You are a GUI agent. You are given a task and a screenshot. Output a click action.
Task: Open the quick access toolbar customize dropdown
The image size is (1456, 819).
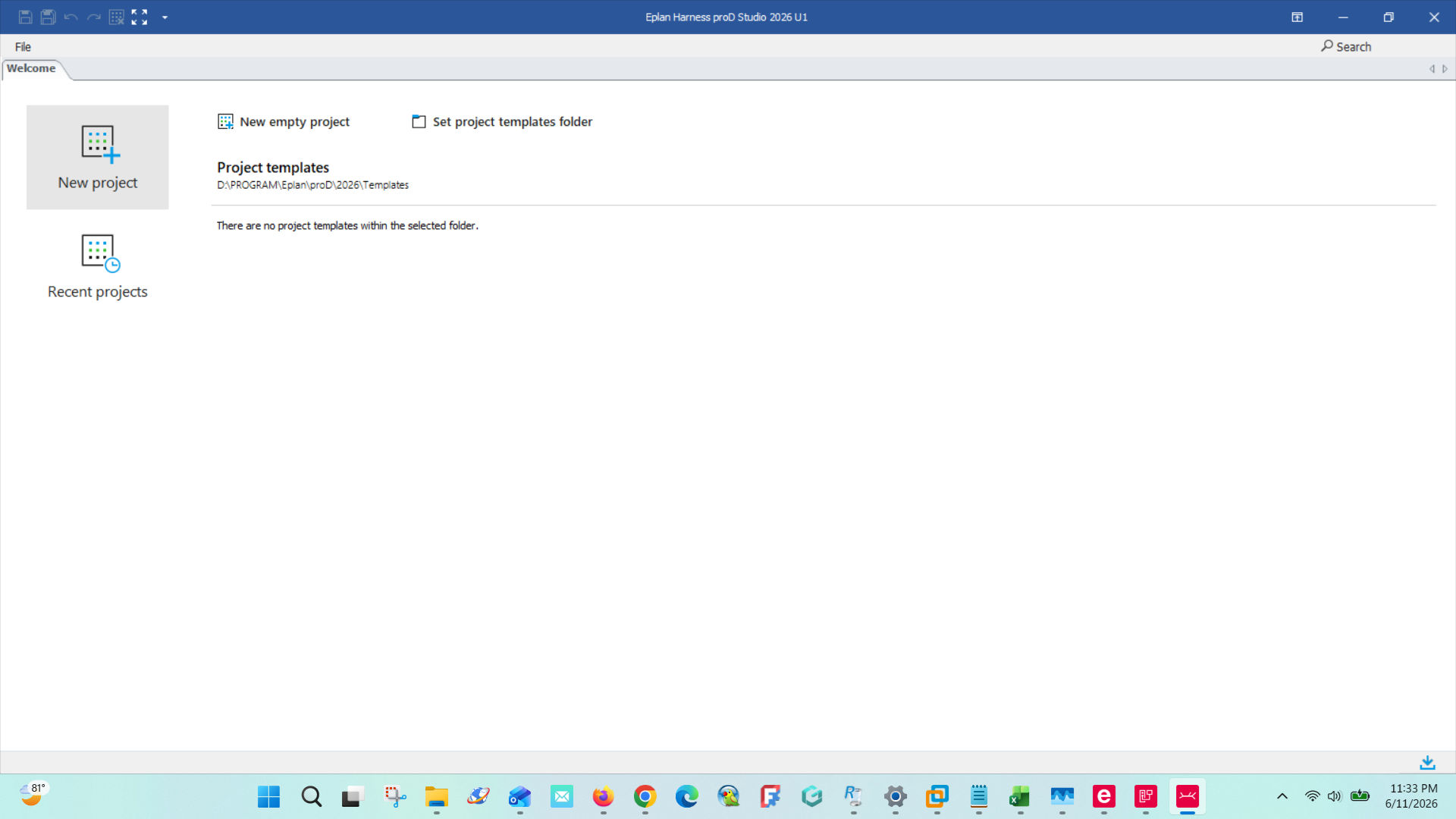[x=165, y=17]
